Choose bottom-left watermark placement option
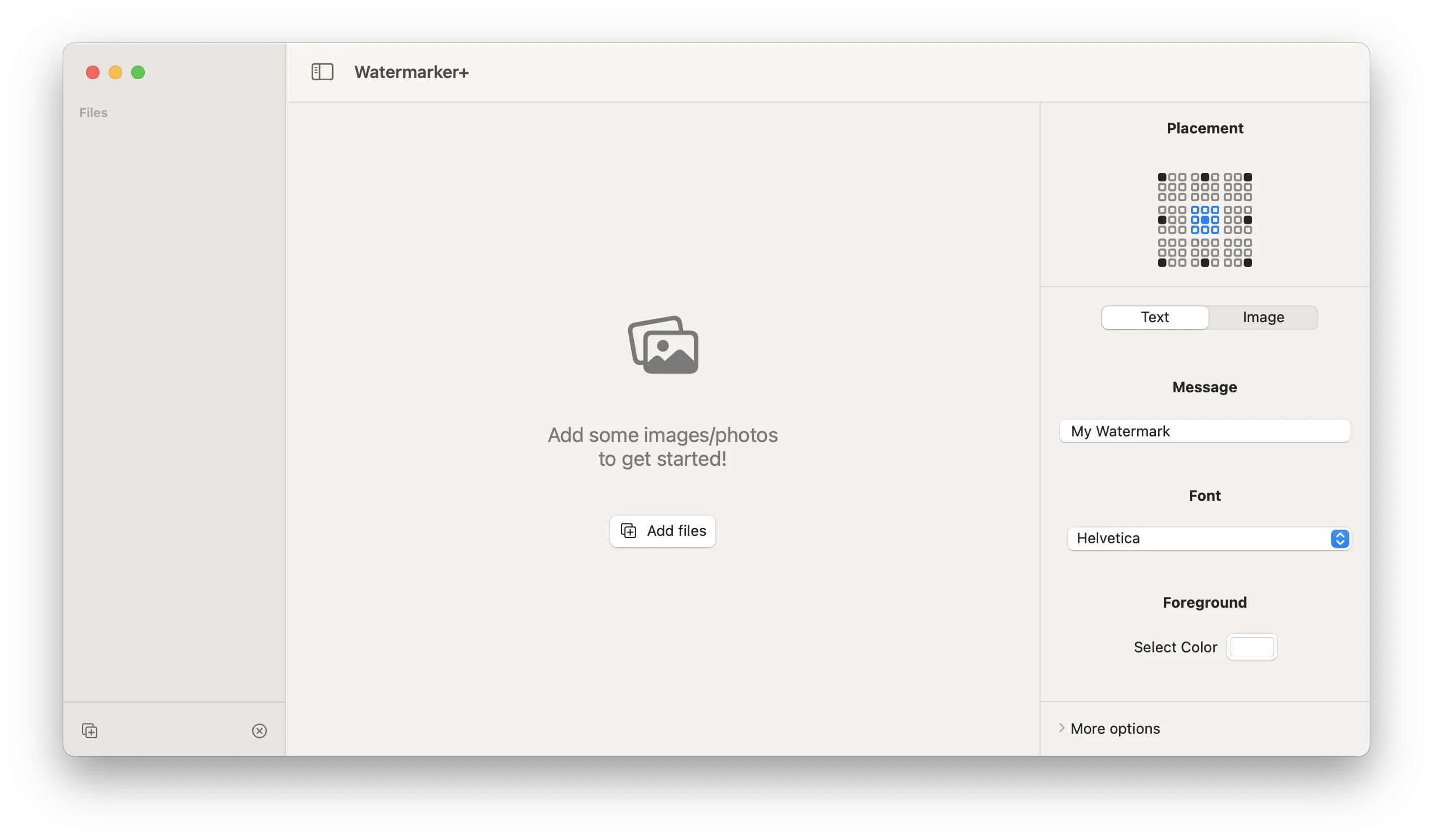The image size is (1433, 840). [x=1171, y=252]
